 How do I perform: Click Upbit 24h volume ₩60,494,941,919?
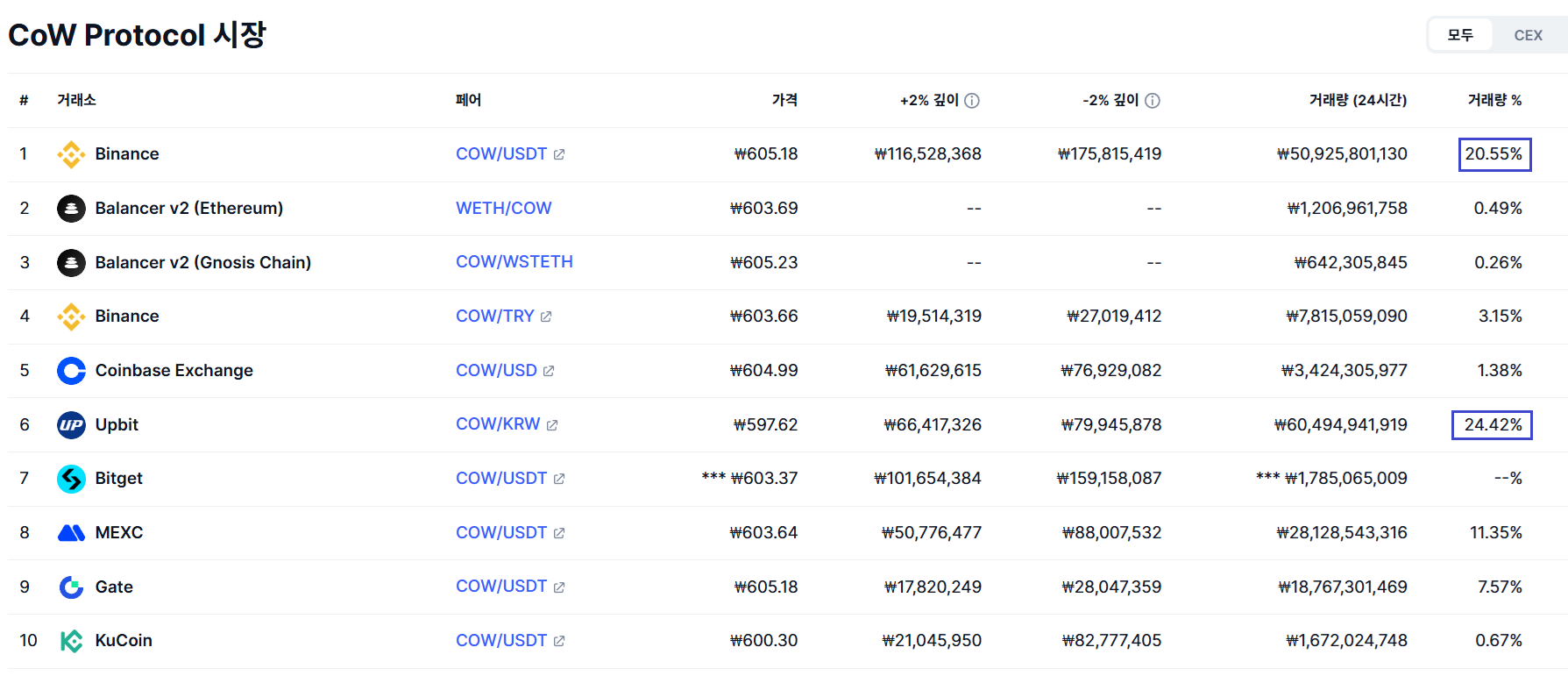[1340, 424]
